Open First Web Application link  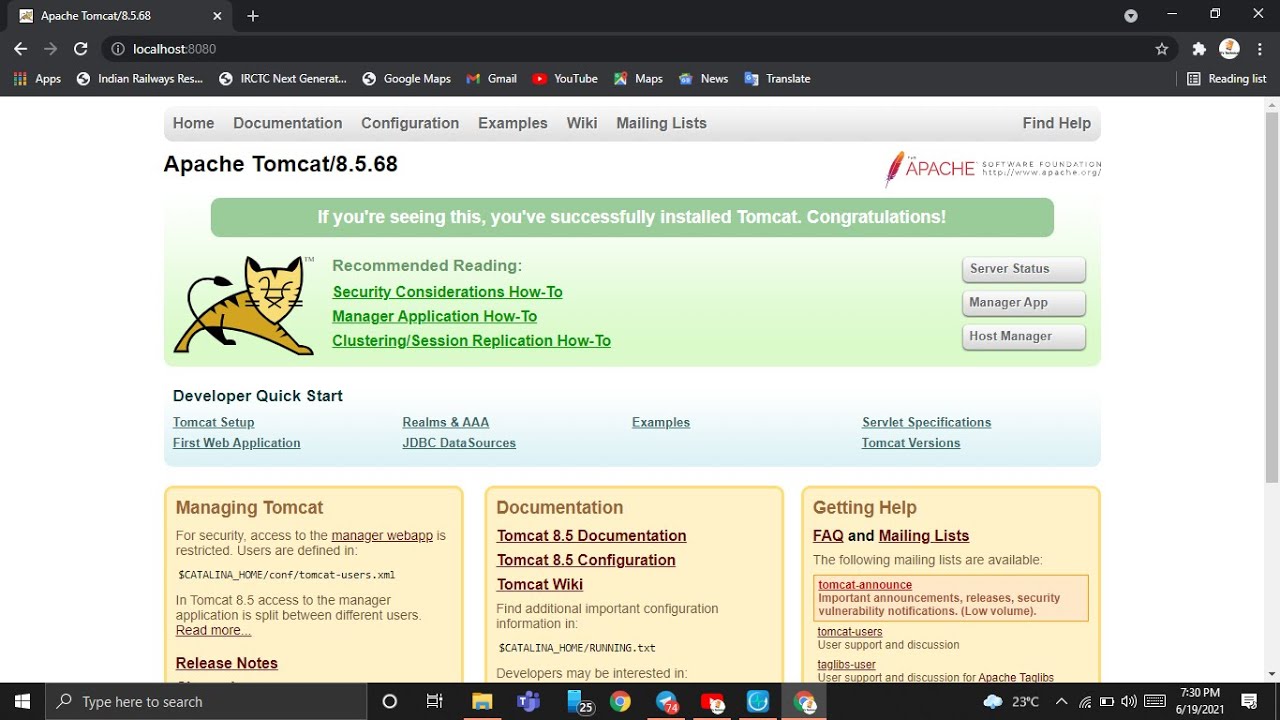(236, 443)
